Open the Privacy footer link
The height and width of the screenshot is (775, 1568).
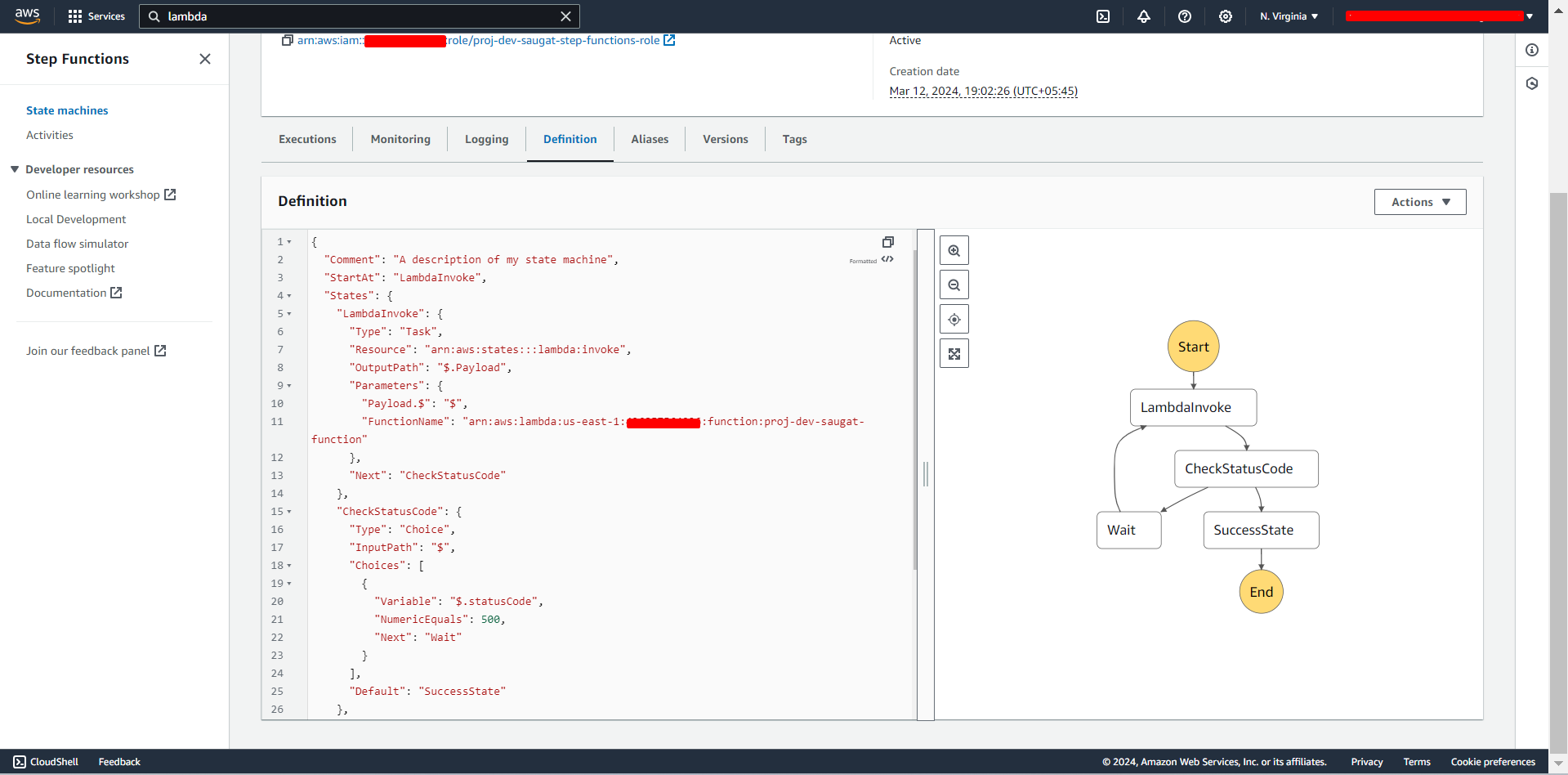[x=1367, y=762]
